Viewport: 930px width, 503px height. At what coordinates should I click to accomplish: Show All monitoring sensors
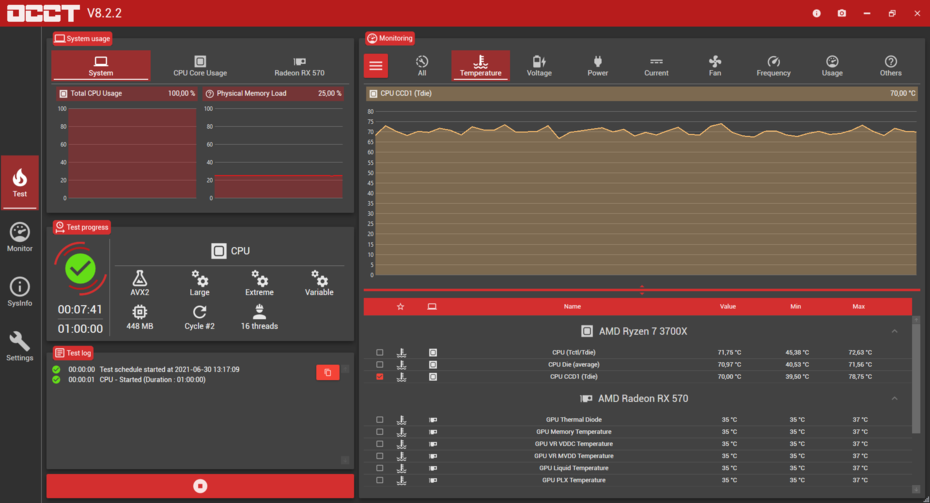tap(422, 66)
